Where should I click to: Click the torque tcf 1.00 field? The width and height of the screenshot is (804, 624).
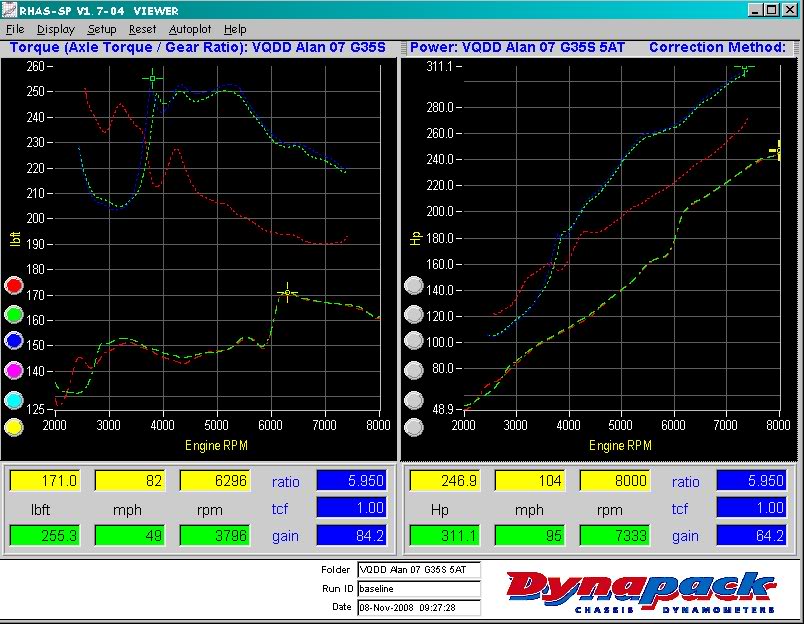click(351, 508)
